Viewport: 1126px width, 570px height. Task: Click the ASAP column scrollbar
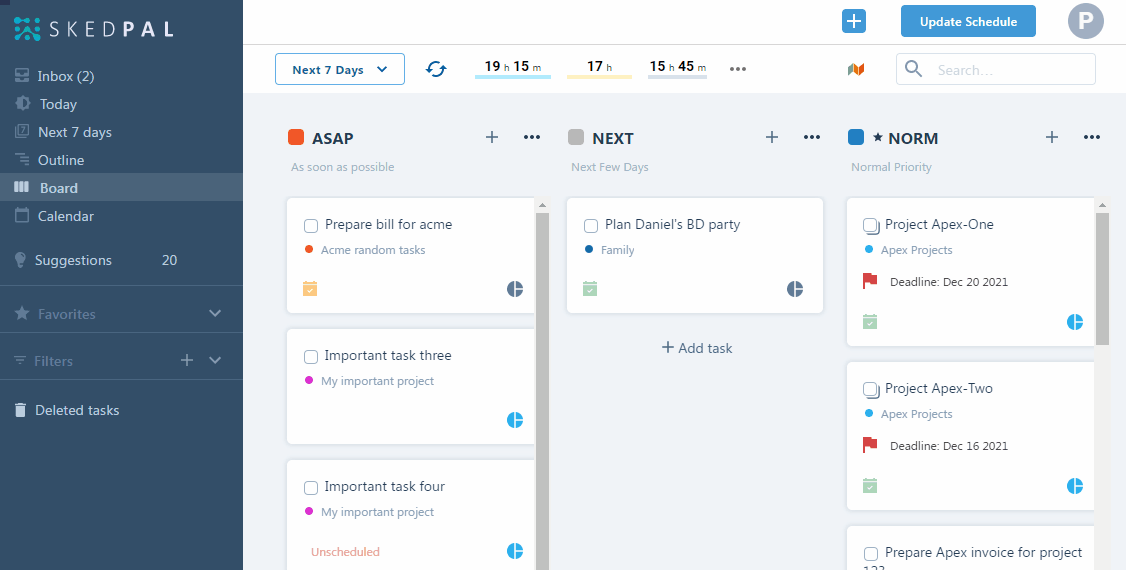click(x=542, y=391)
